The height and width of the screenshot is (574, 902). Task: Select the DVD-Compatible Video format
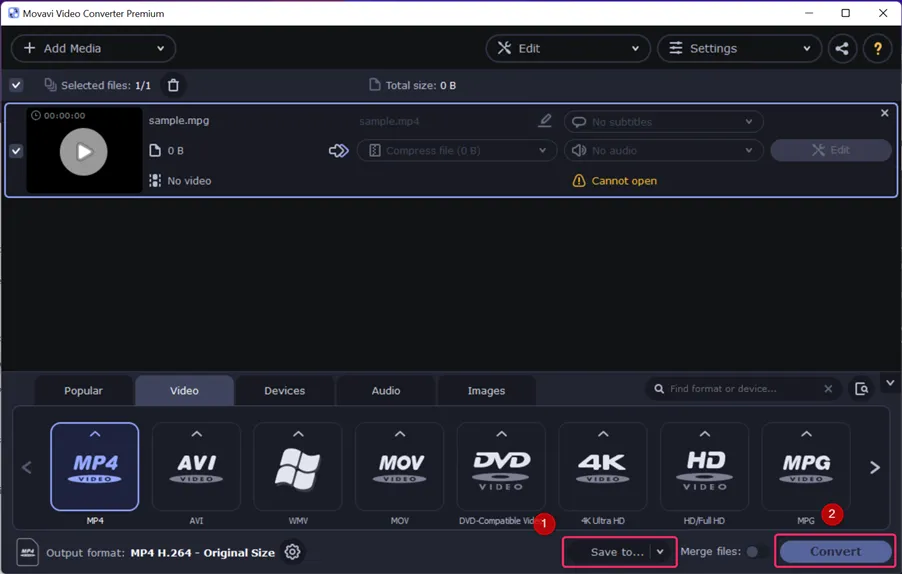[501, 466]
